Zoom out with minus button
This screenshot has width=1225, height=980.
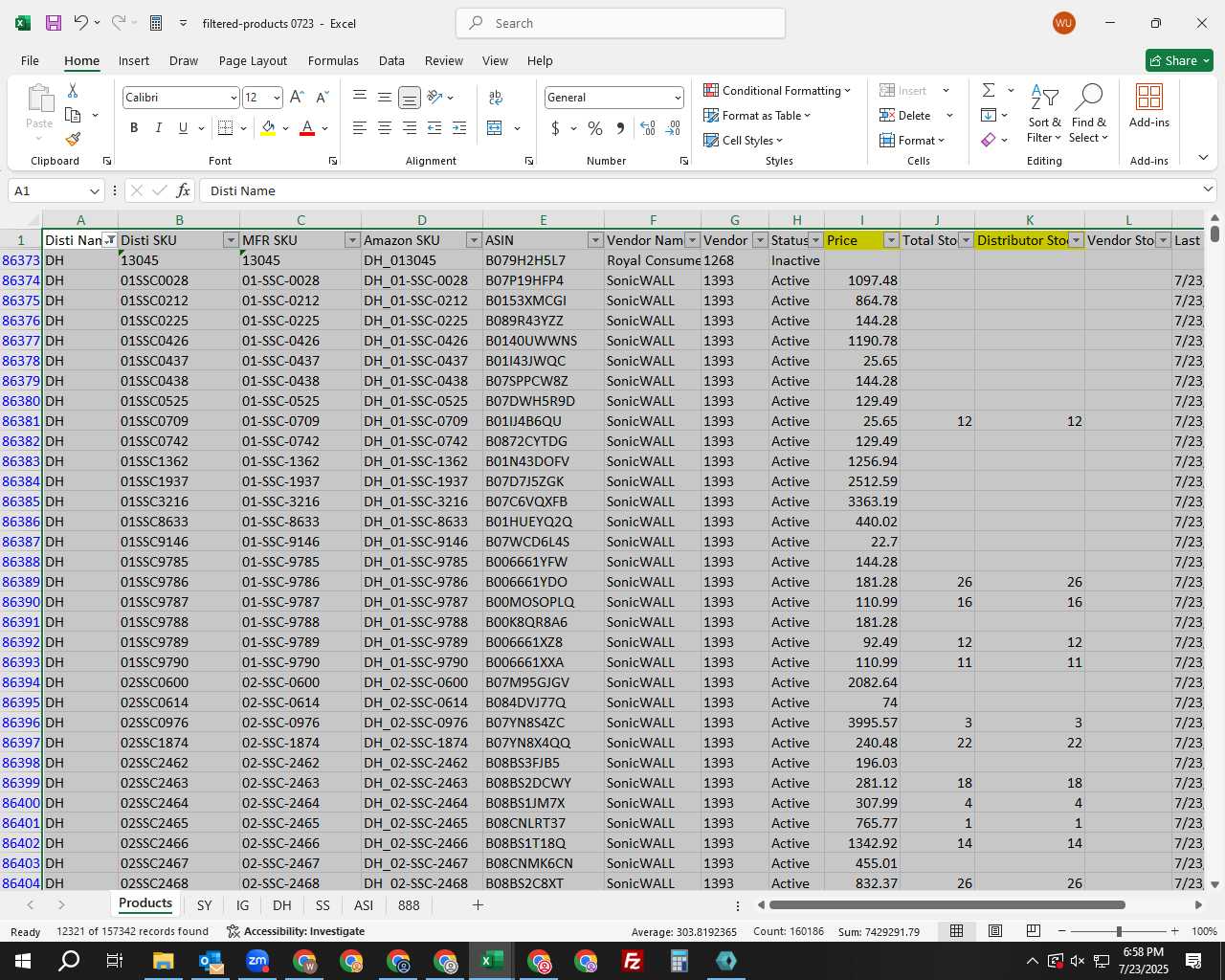pos(1062,931)
